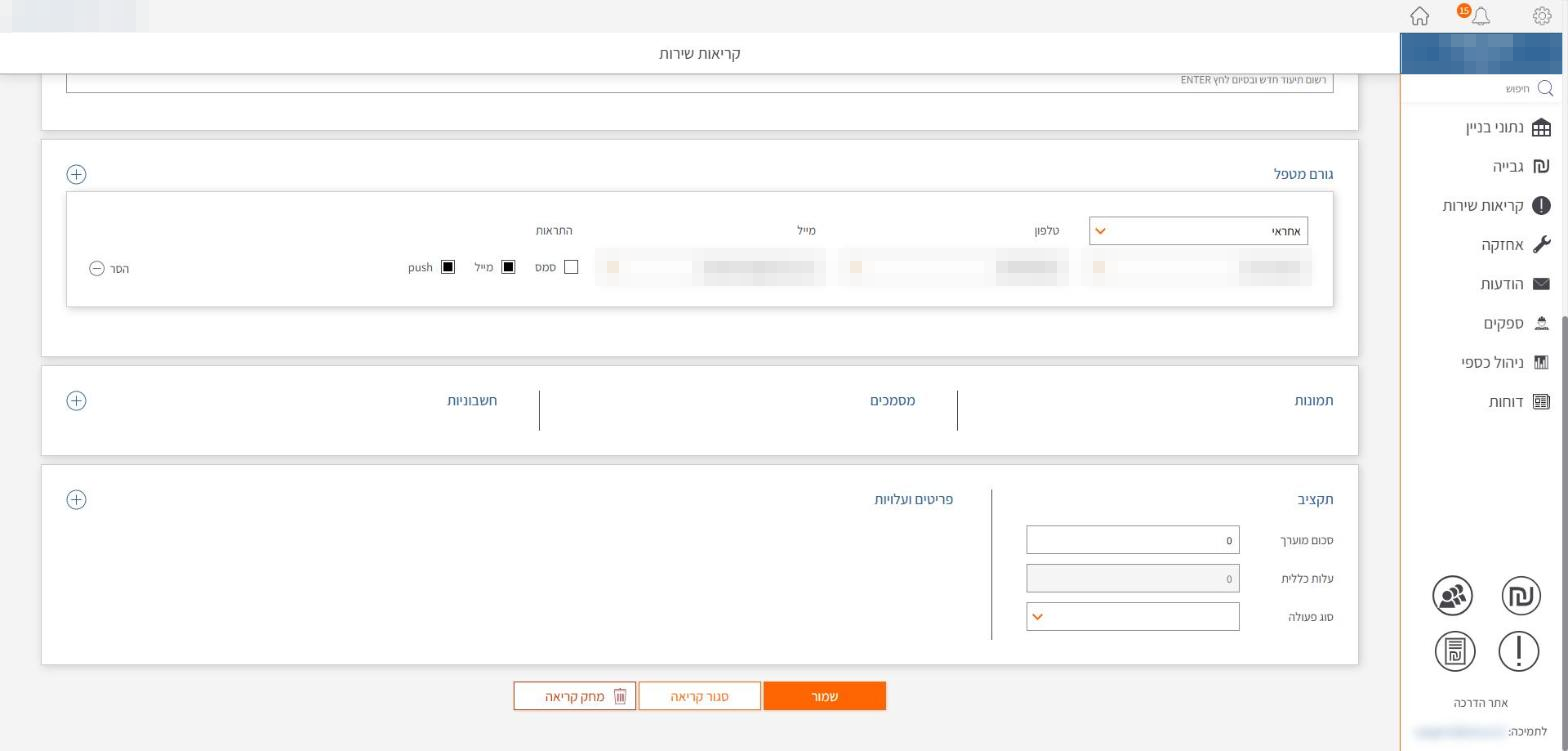This screenshot has width=1568, height=751.
Task: Click the large exclamation shortcut icon
Action: (1520, 652)
